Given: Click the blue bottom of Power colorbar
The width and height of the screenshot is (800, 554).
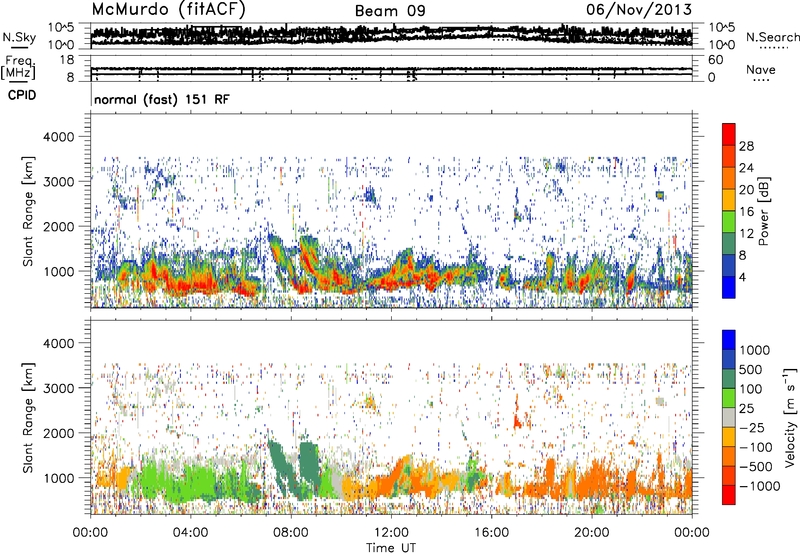Looking at the screenshot, I should 729,287.
